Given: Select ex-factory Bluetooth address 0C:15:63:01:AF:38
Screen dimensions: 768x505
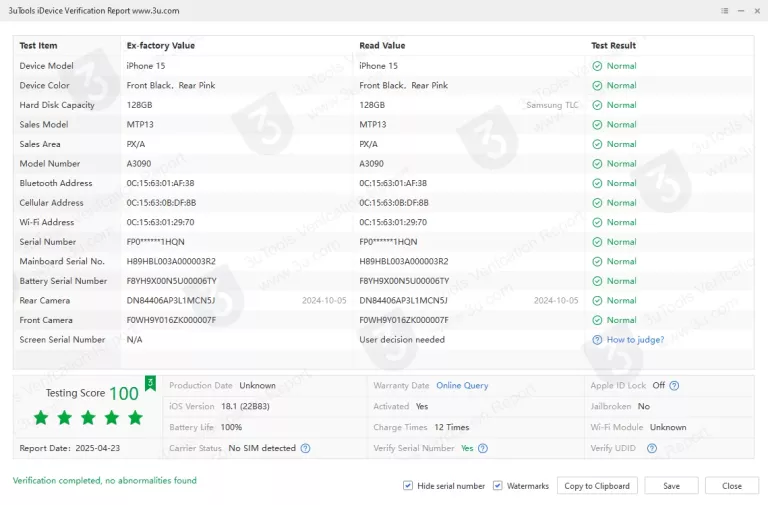Looking at the screenshot, I should 160,184.
